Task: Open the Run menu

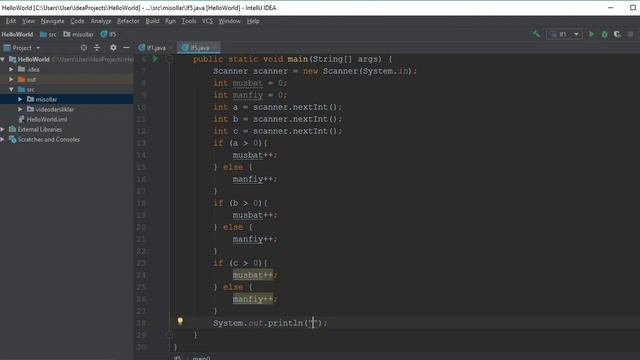Action: (170, 21)
